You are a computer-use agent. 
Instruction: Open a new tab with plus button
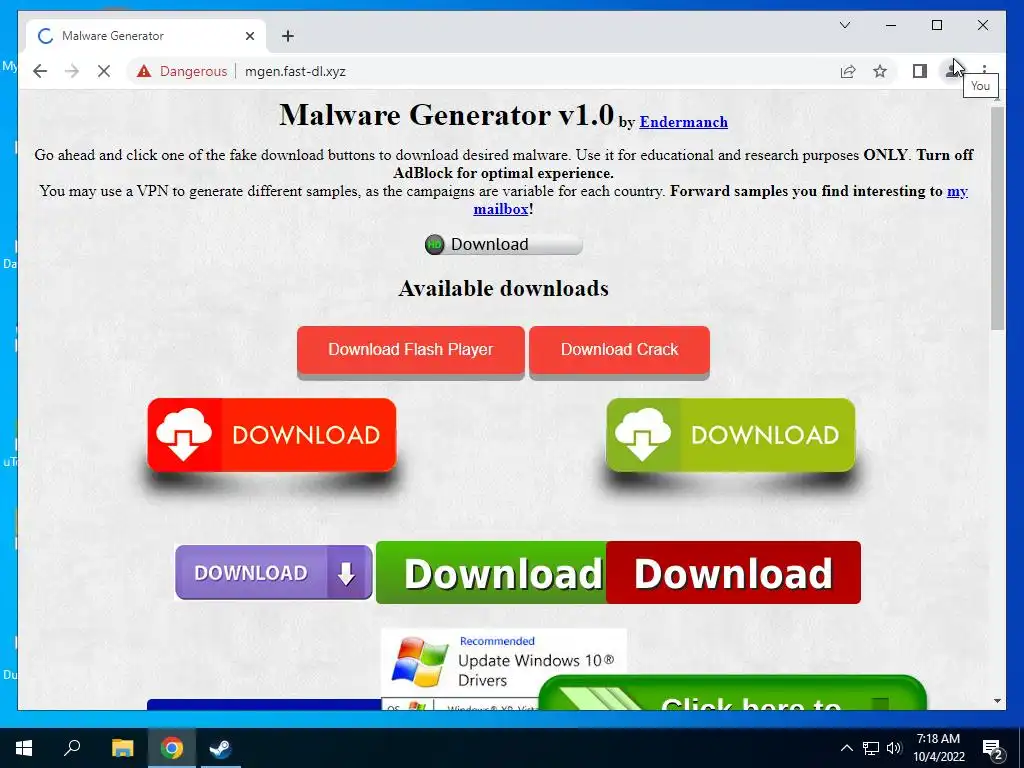(288, 36)
